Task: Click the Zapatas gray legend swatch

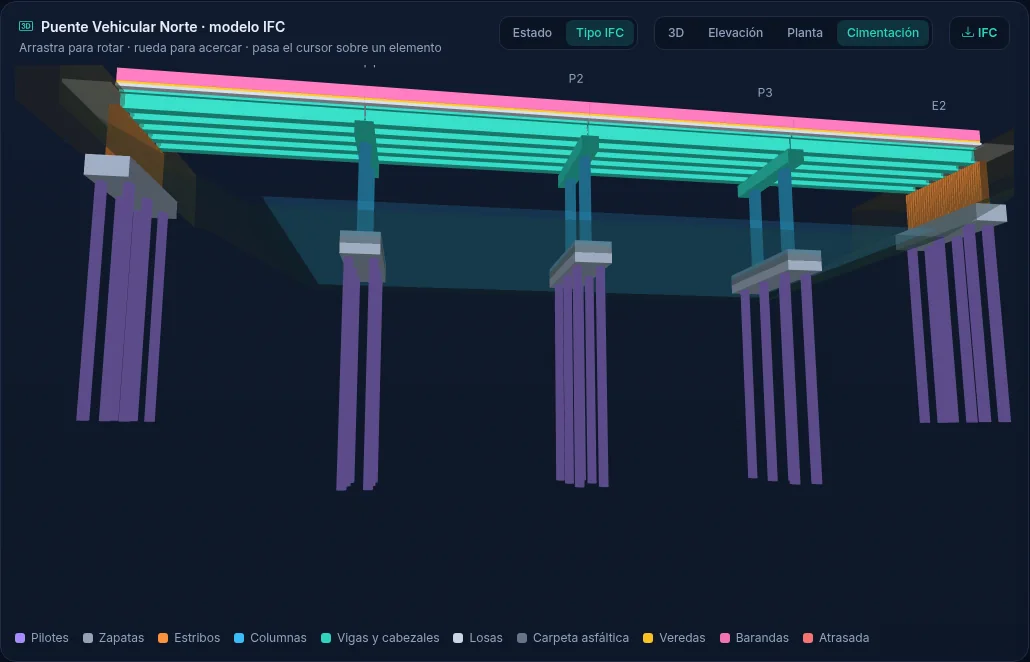Action: pyautogui.click(x=88, y=638)
